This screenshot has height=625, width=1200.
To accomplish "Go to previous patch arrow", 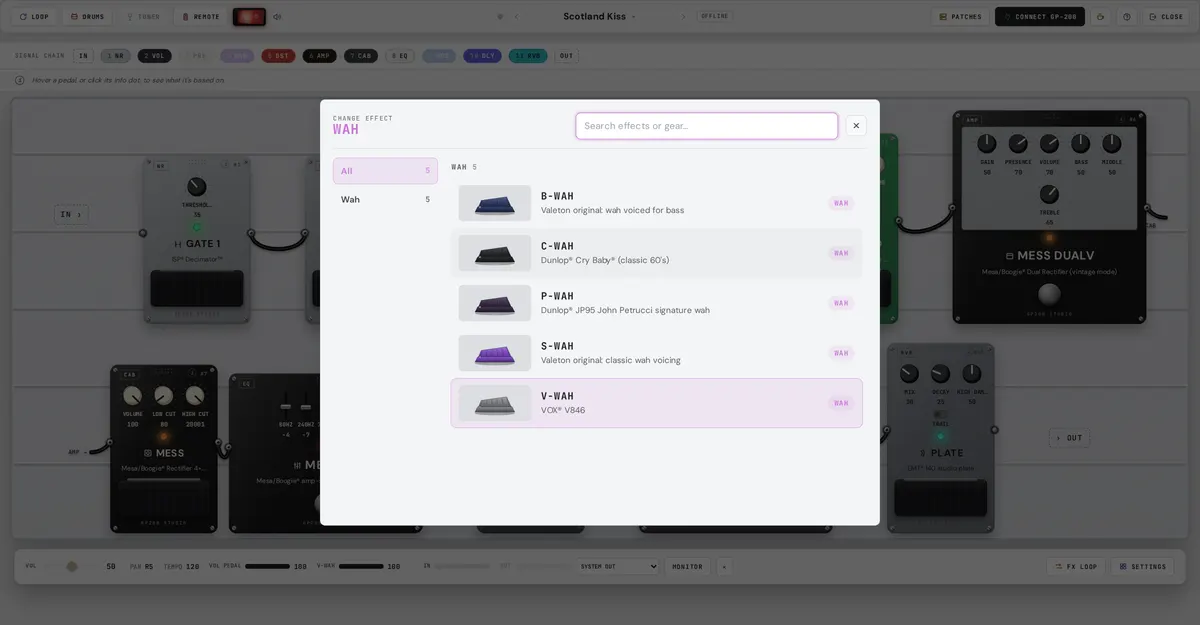I will tap(516, 17).
